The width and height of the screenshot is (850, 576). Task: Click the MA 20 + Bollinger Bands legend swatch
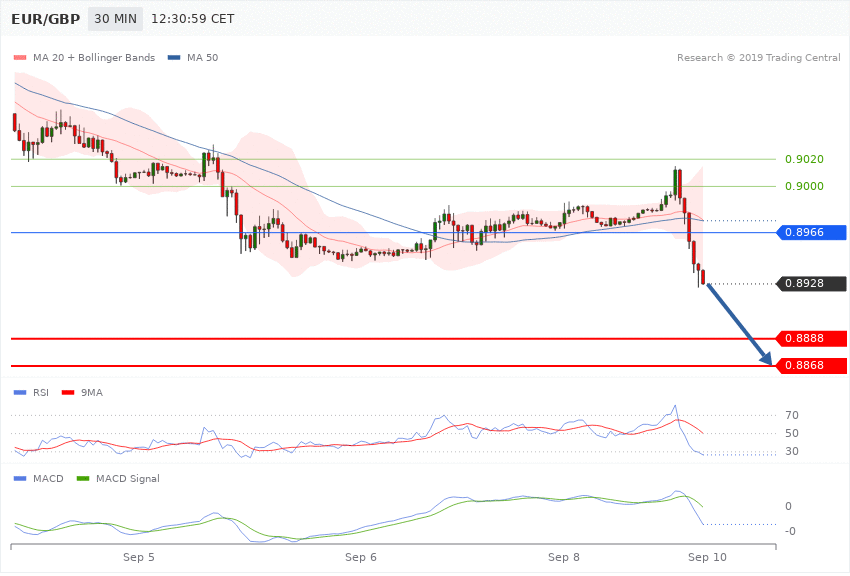click(x=20, y=57)
